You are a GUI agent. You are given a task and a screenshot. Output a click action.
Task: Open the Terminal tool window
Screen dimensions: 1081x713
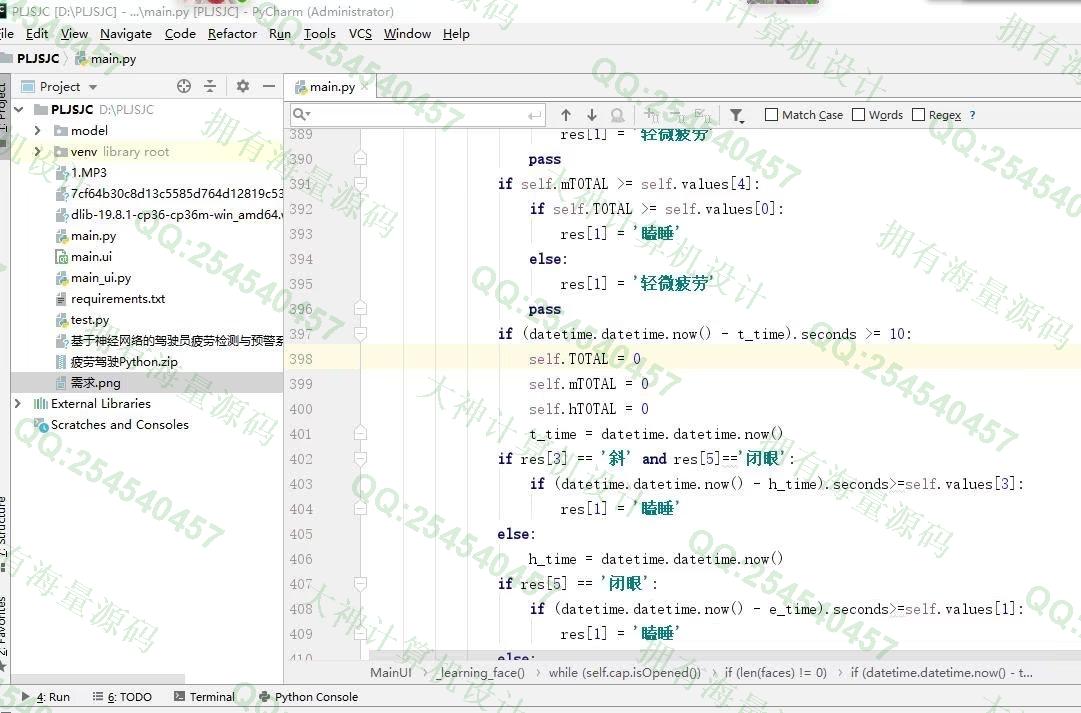click(x=205, y=696)
